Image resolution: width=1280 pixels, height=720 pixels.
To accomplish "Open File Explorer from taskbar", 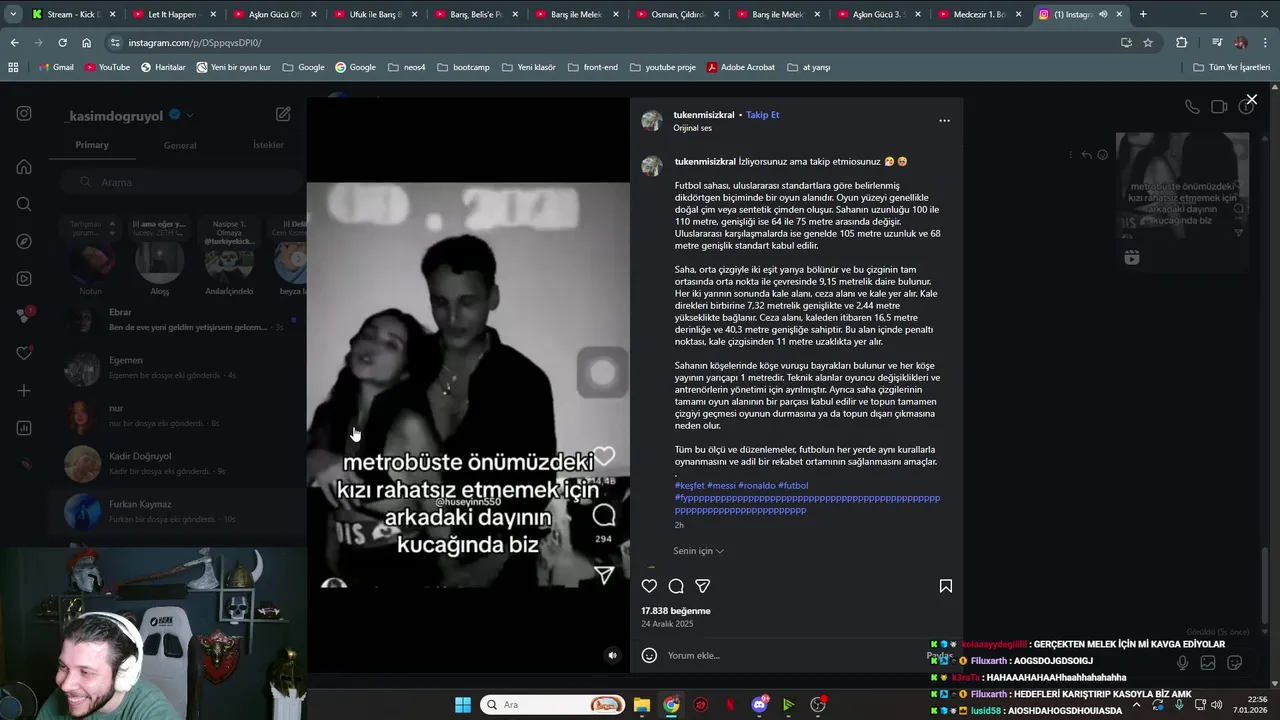I will 642,705.
